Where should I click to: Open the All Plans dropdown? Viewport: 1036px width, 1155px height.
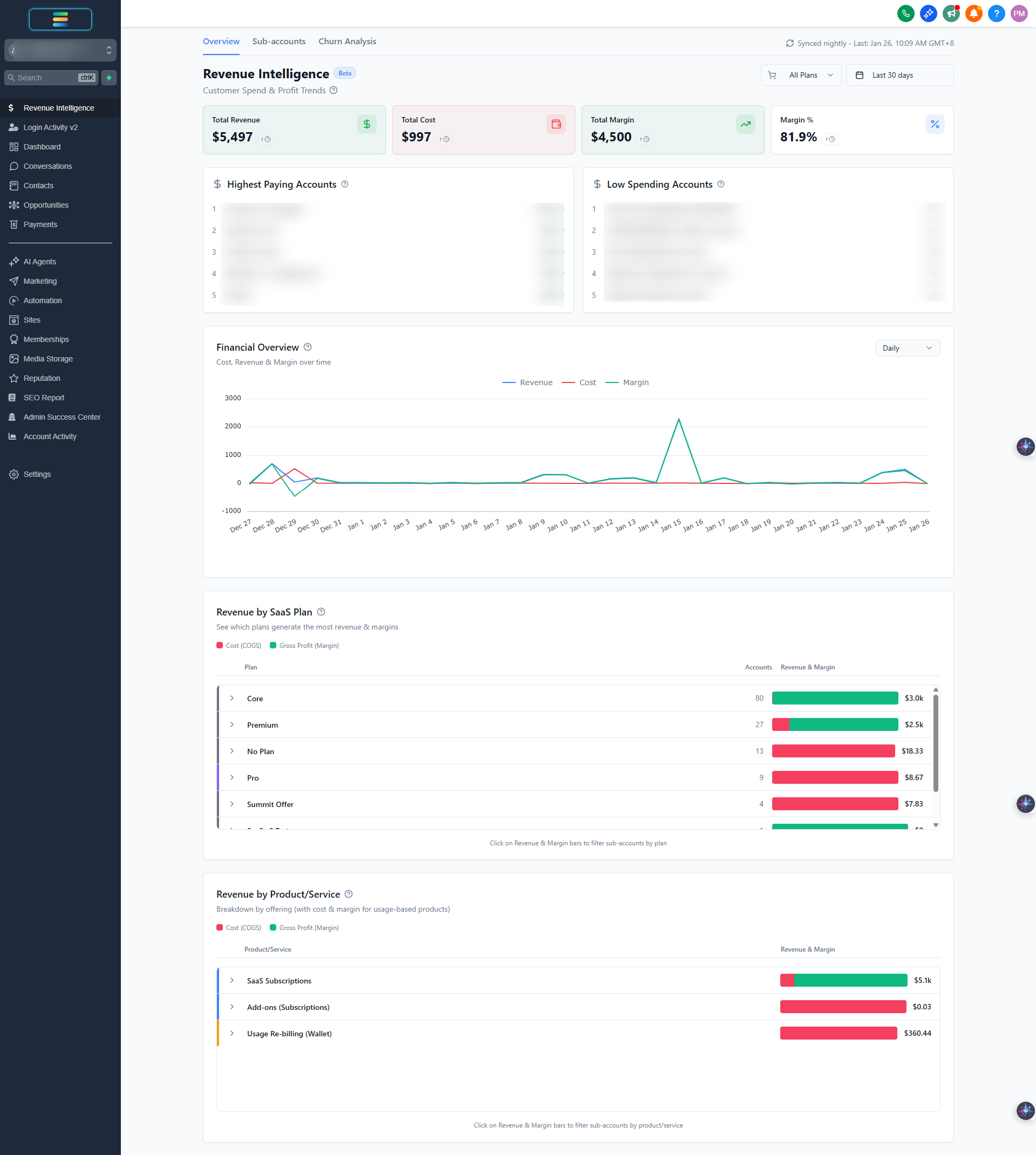click(x=800, y=75)
